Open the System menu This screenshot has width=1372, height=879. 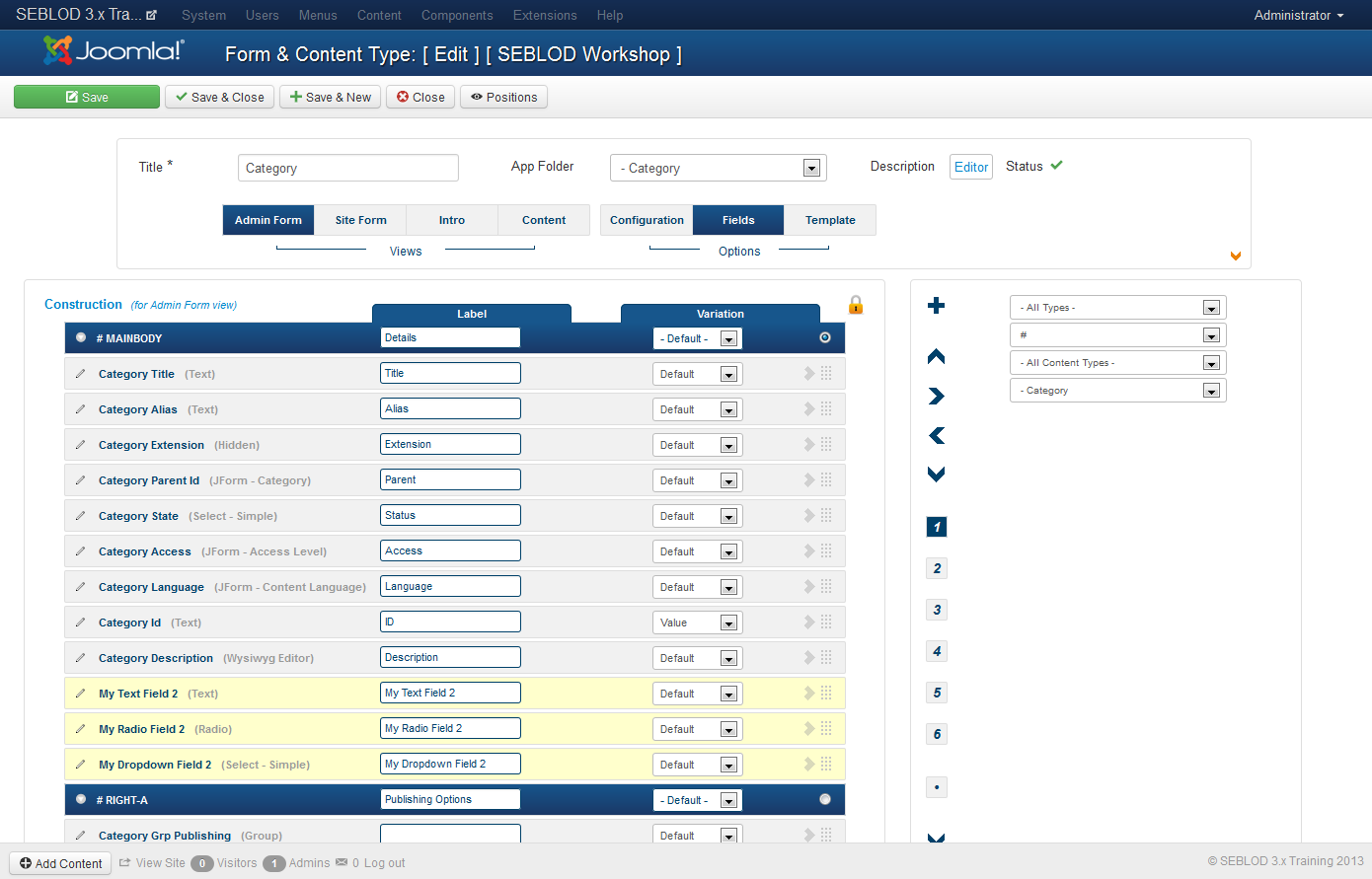204,15
